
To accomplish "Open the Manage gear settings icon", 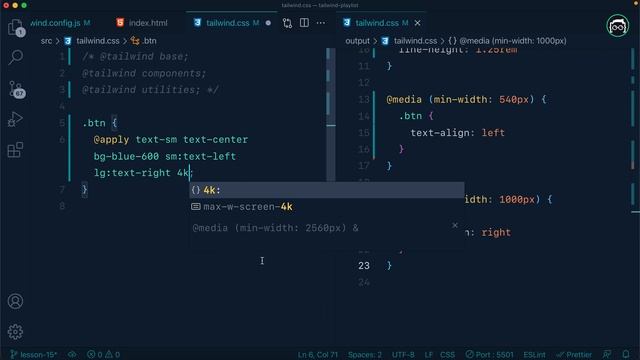I will coord(15,331).
